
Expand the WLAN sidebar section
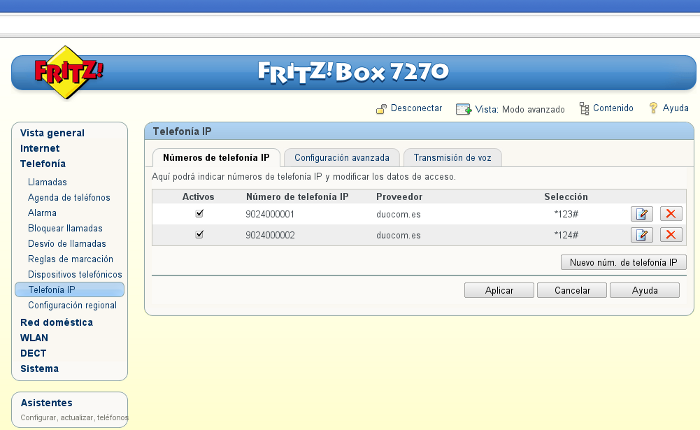pyautogui.click(x=34, y=338)
